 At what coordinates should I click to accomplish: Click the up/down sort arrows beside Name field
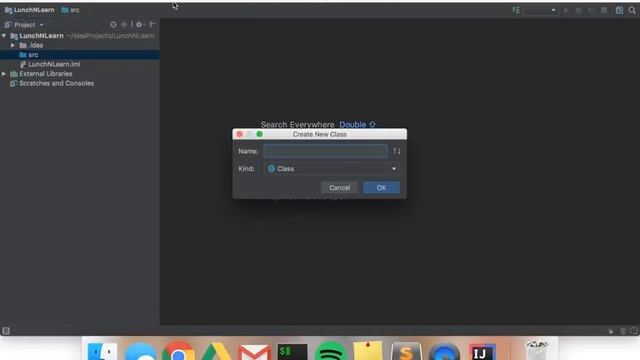(x=397, y=151)
